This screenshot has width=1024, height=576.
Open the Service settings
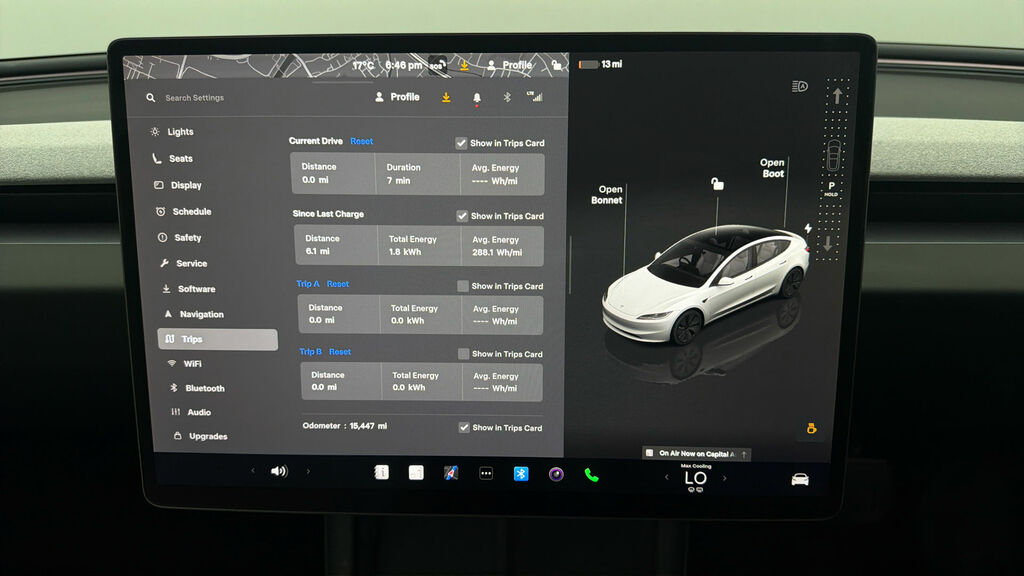184,263
